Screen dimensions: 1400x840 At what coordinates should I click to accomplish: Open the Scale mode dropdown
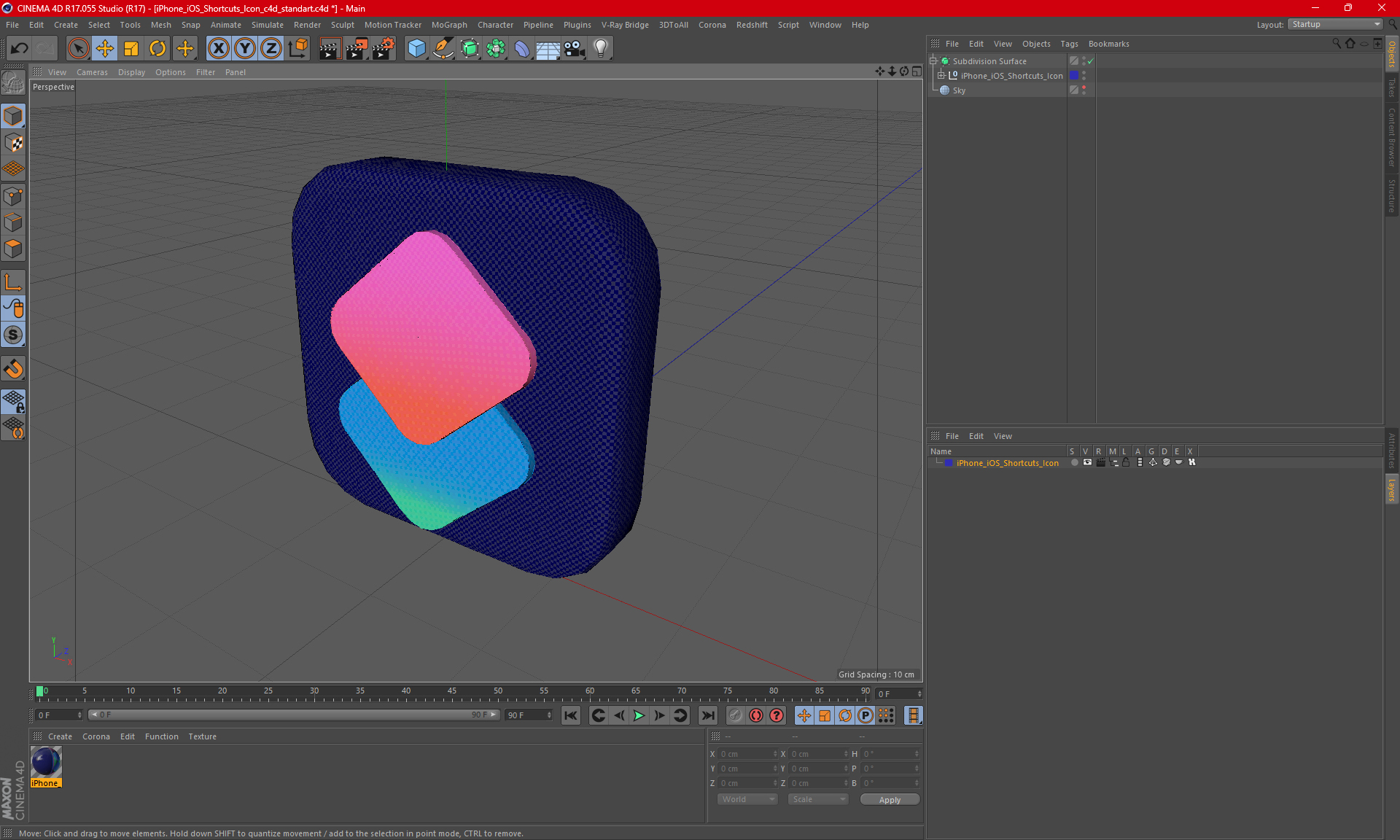817,799
